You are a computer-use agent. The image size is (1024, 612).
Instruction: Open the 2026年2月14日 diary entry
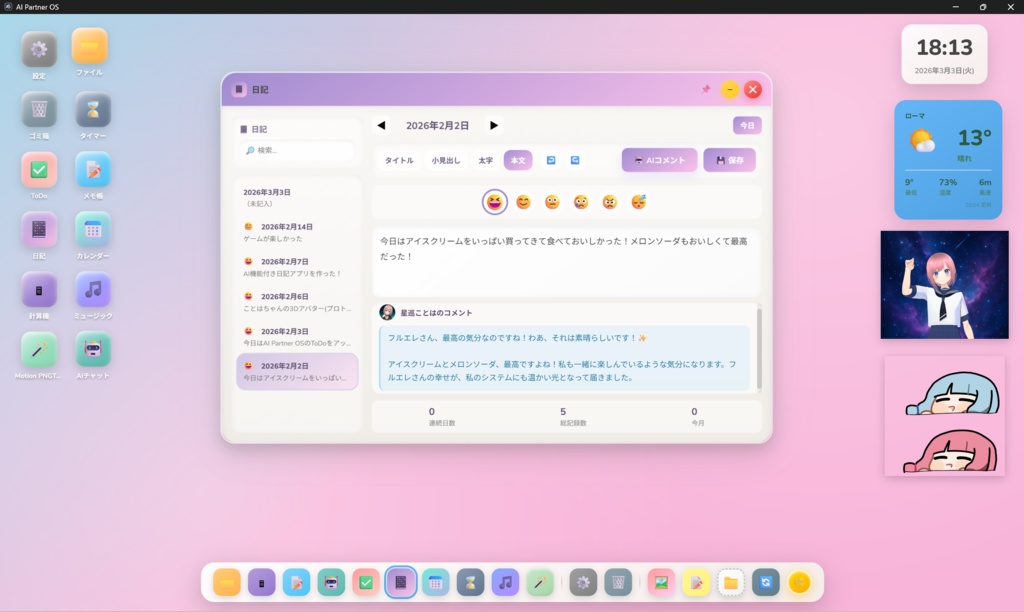pyautogui.click(x=296, y=231)
